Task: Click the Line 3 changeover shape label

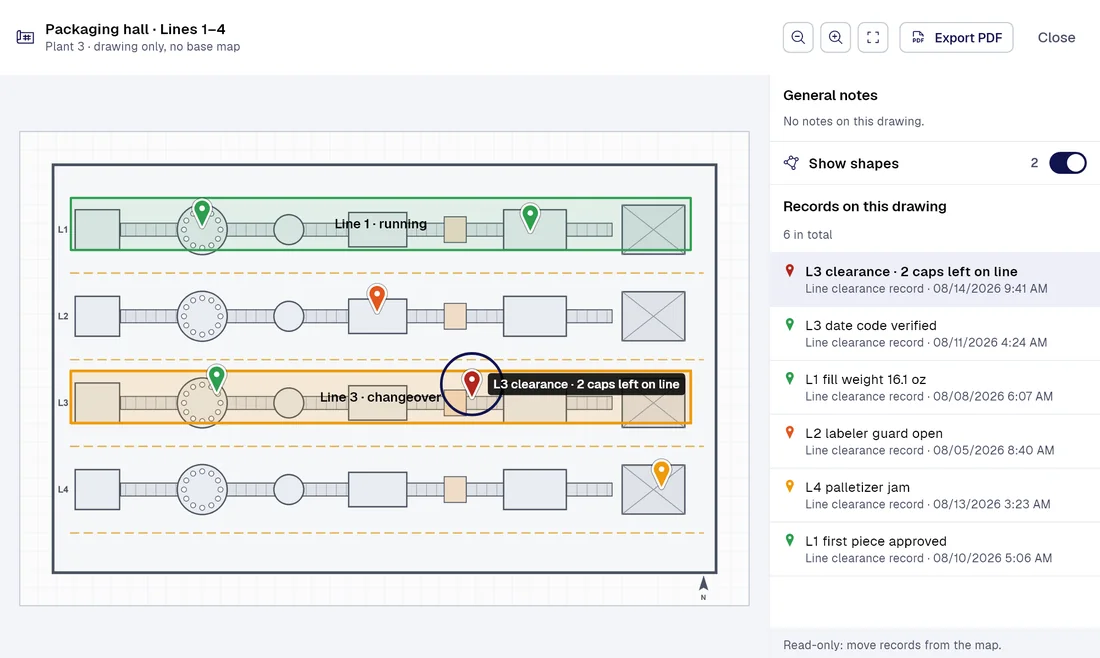Action: point(380,397)
